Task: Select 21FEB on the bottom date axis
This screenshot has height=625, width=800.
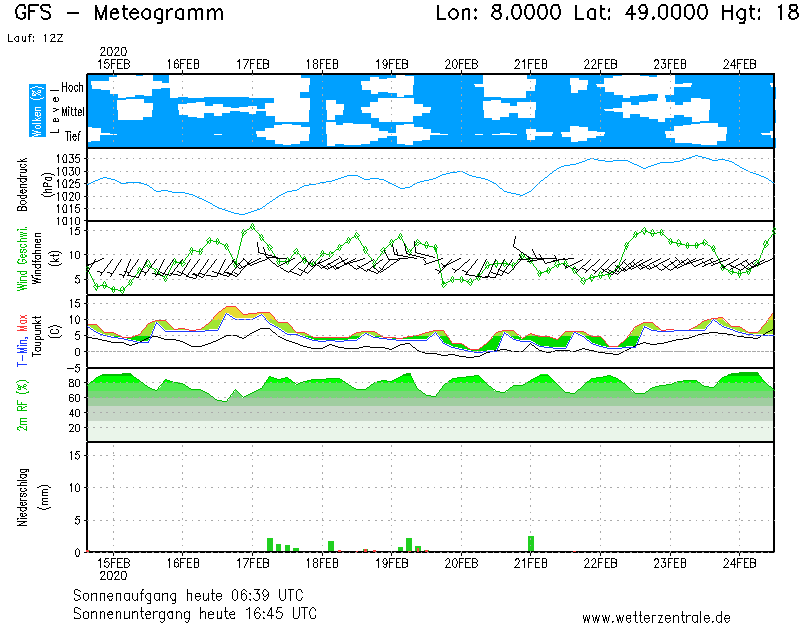Action: point(531,563)
